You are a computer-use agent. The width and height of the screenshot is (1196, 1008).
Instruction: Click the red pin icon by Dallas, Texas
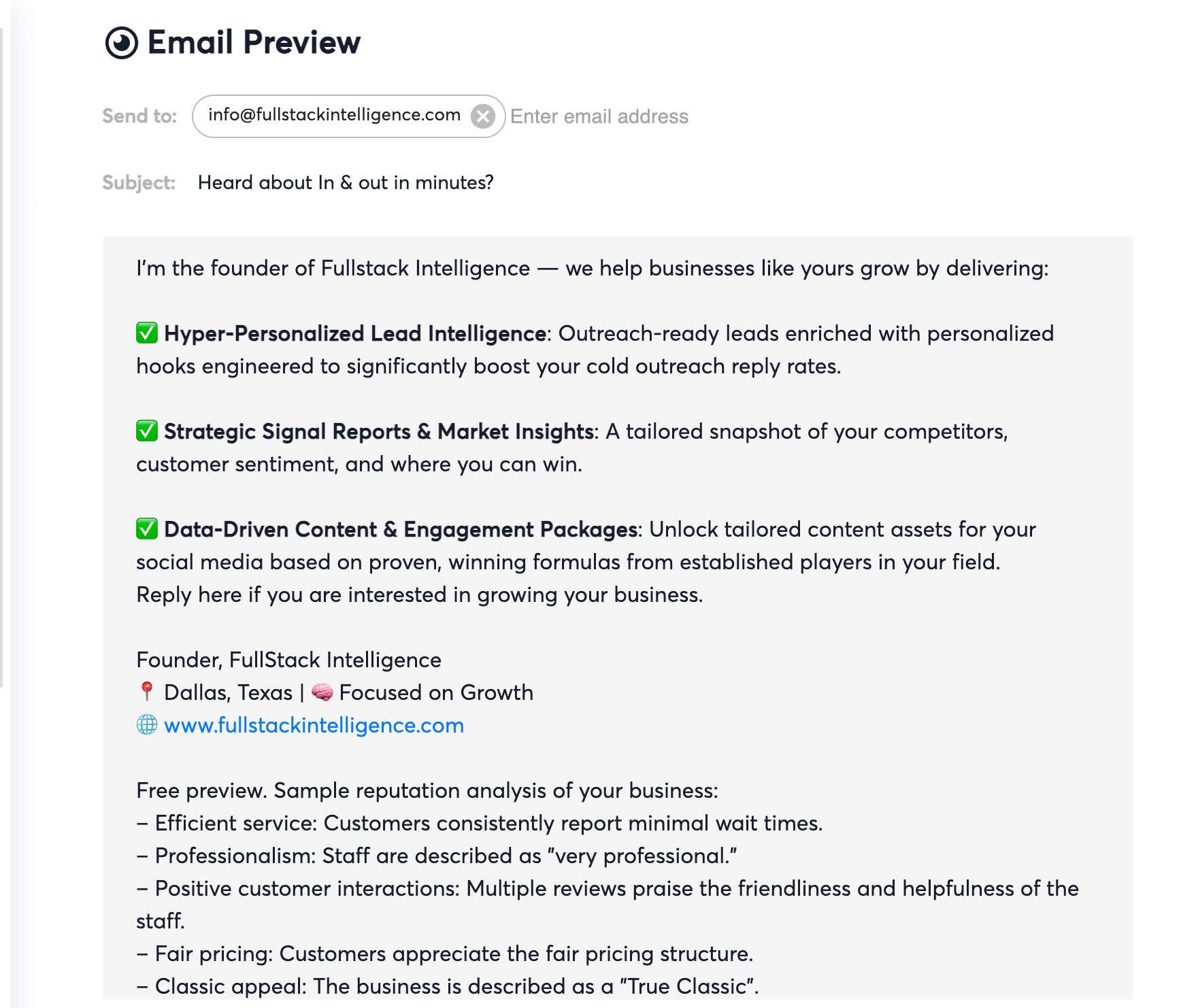(x=146, y=692)
